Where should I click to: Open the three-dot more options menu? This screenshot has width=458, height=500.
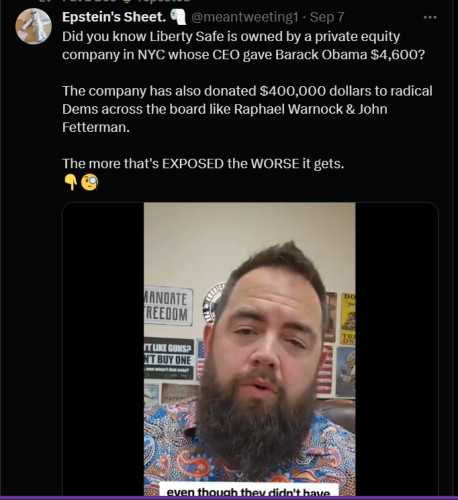(x=430, y=17)
